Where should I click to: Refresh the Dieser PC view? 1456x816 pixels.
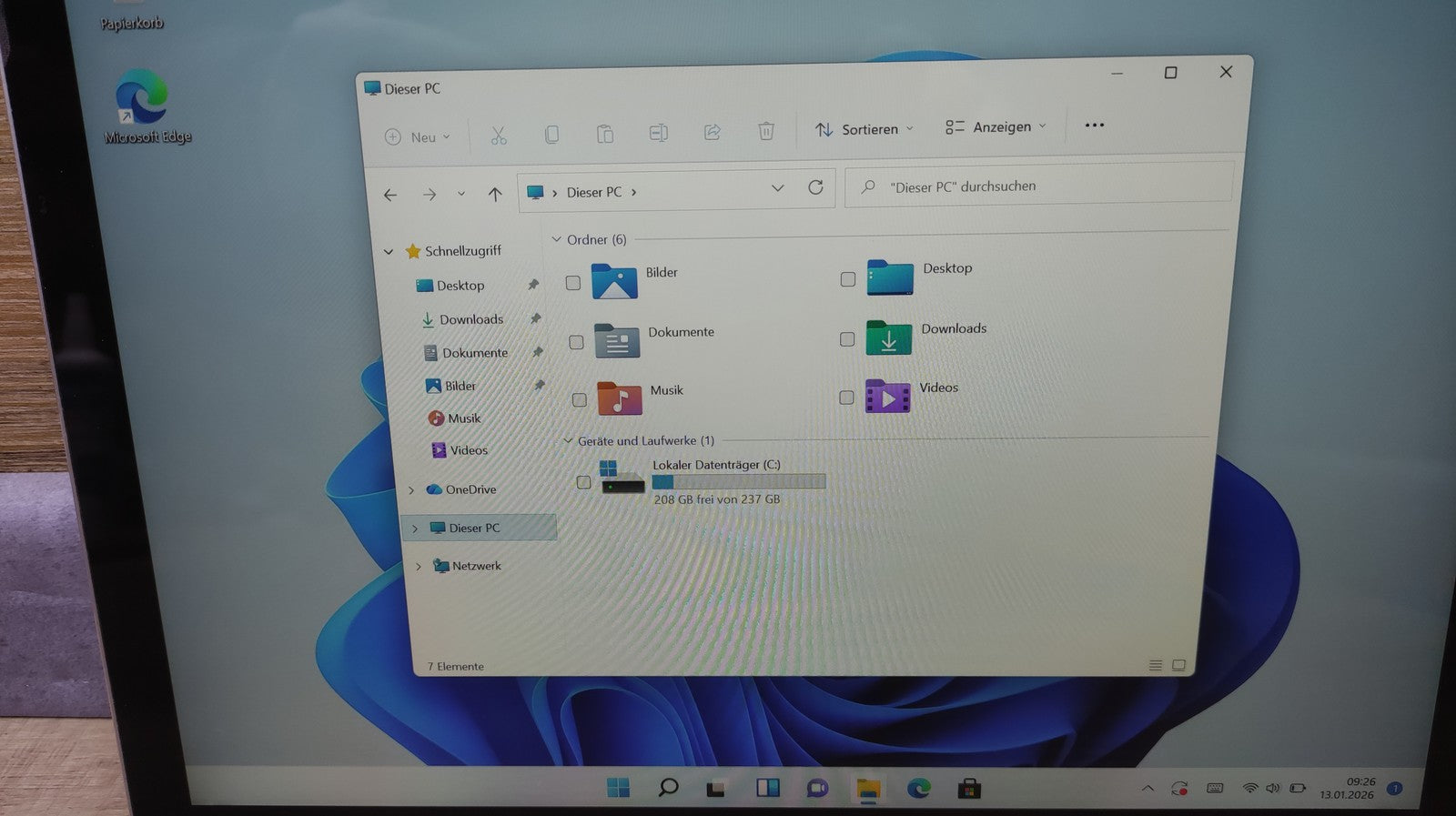(815, 187)
